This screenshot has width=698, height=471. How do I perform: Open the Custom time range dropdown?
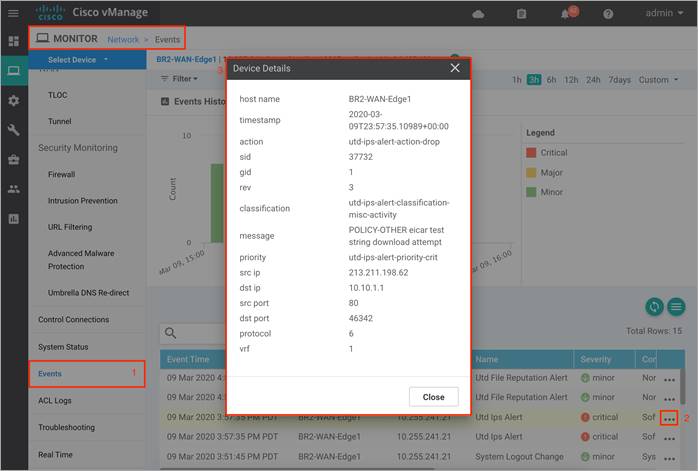pyautogui.click(x=658, y=80)
